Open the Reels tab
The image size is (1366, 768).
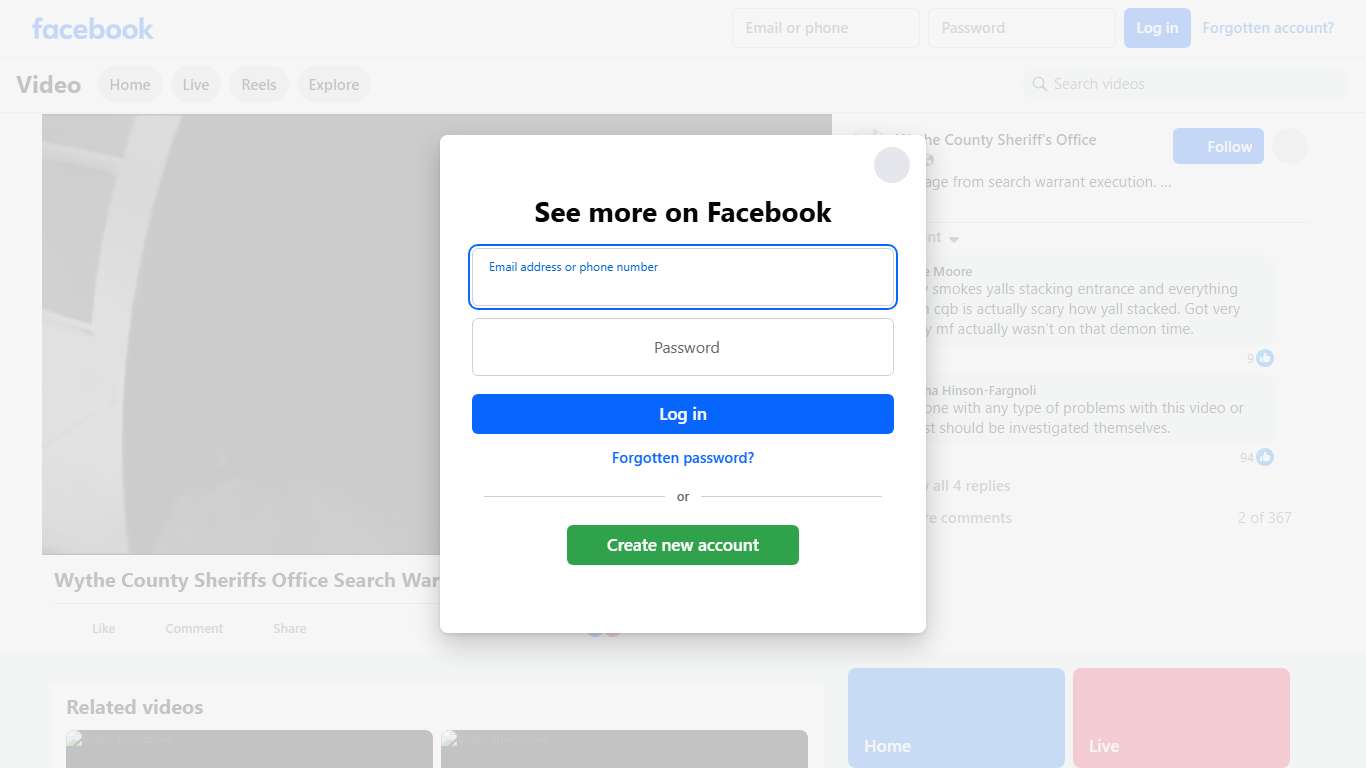pyautogui.click(x=259, y=85)
